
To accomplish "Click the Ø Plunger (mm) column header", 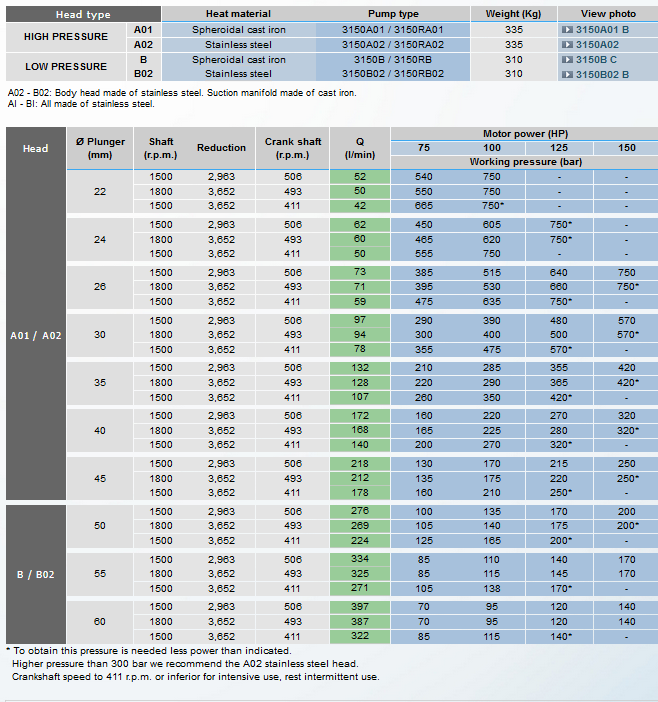I will tap(100, 148).
